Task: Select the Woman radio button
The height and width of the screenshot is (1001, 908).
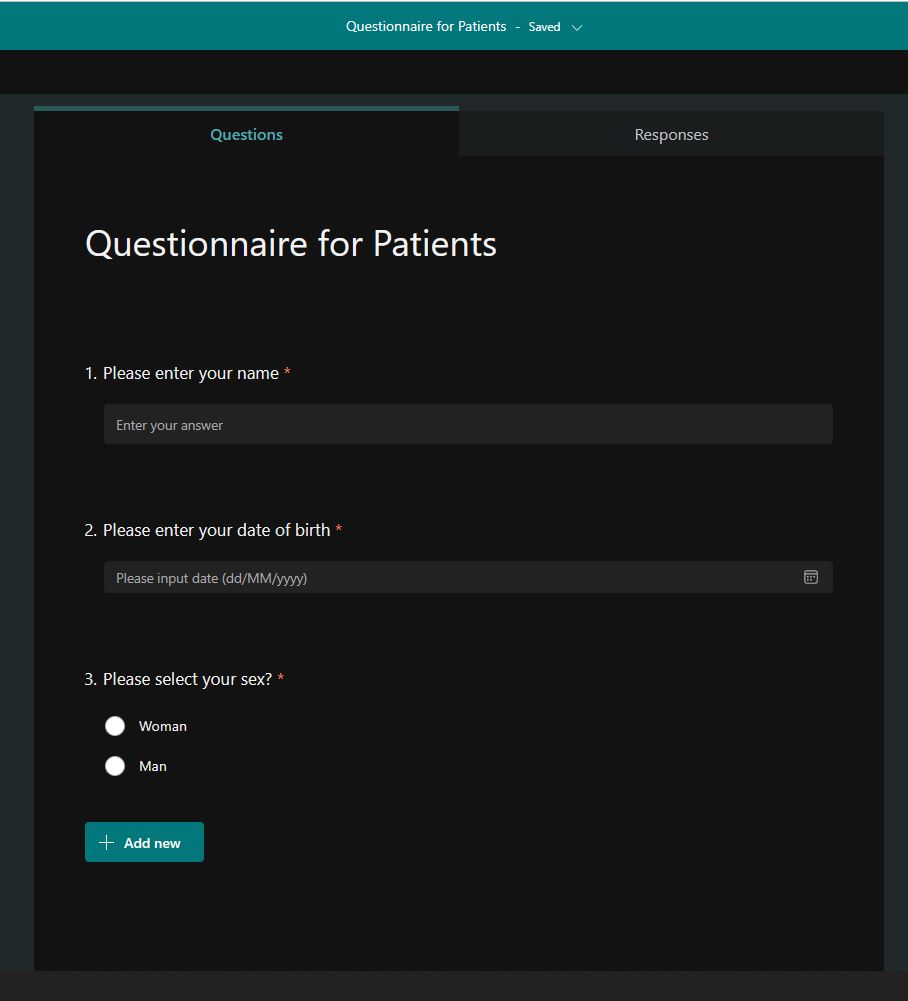Action: 115,726
